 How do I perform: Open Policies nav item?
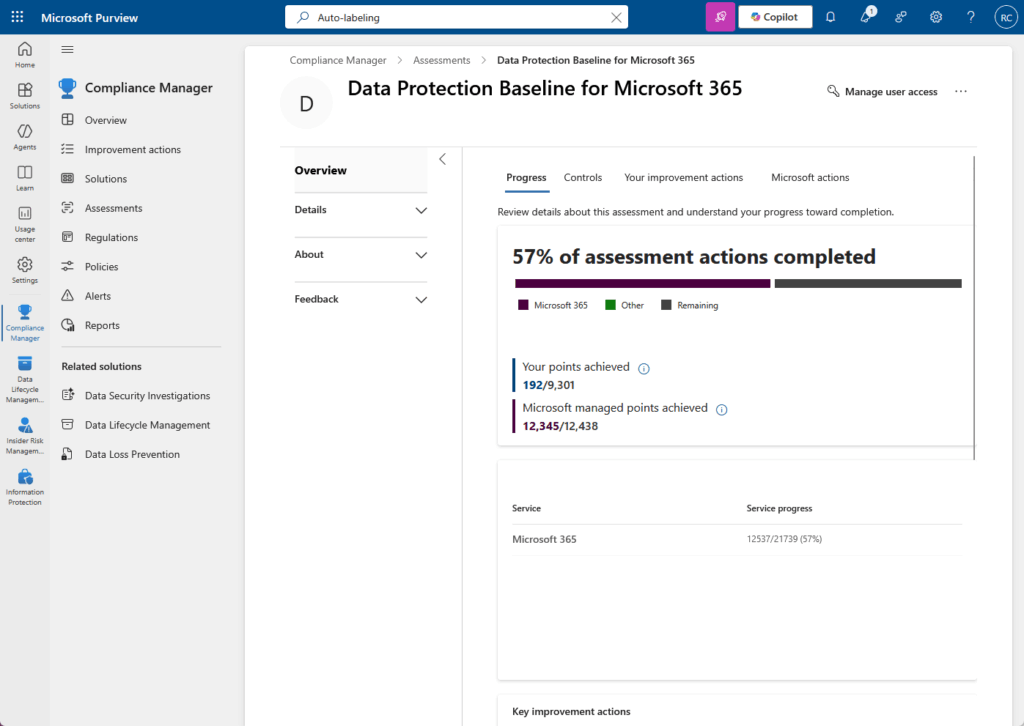tap(101, 267)
